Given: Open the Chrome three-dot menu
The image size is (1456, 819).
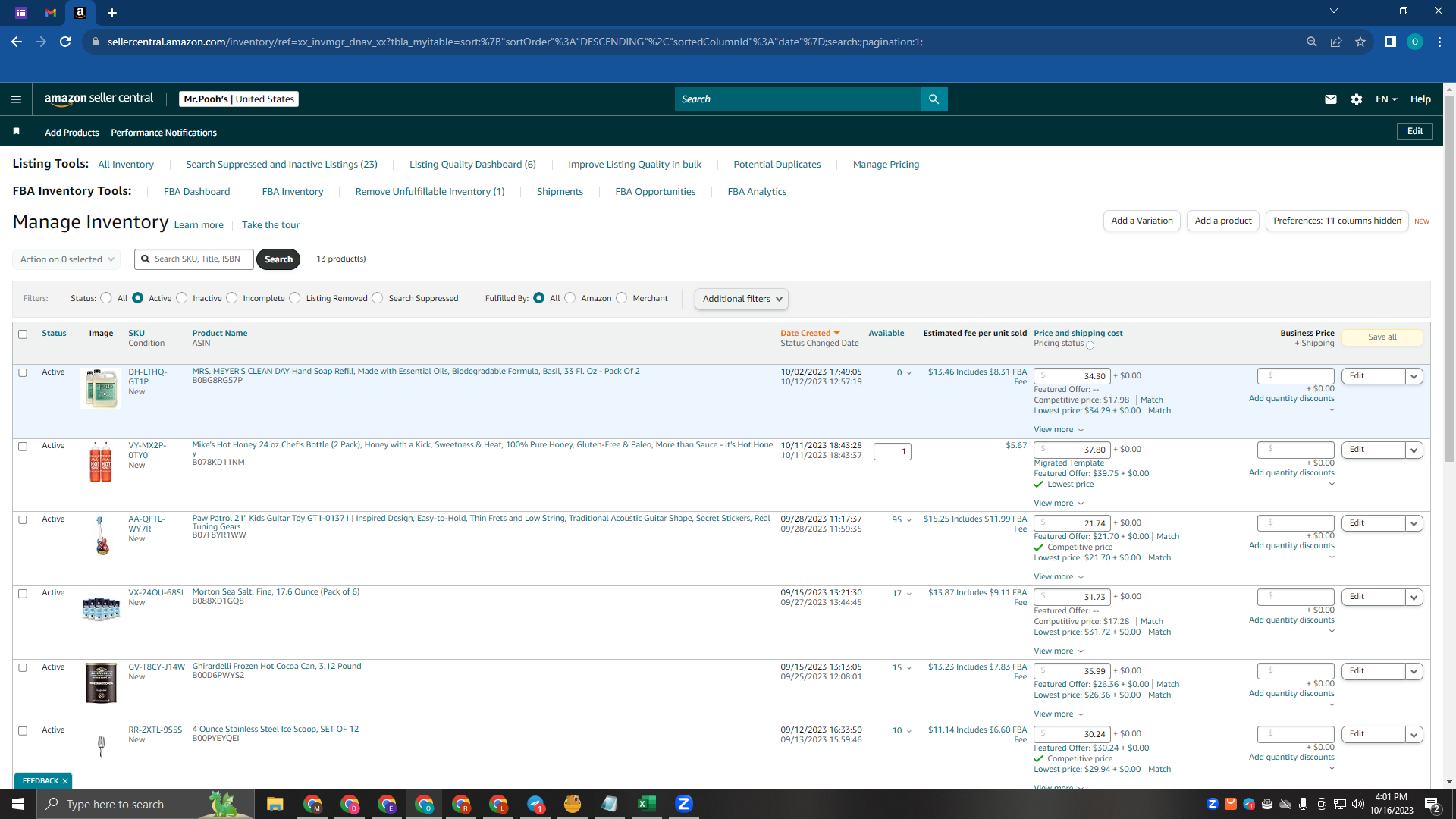Looking at the screenshot, I should coord(1439,42).
